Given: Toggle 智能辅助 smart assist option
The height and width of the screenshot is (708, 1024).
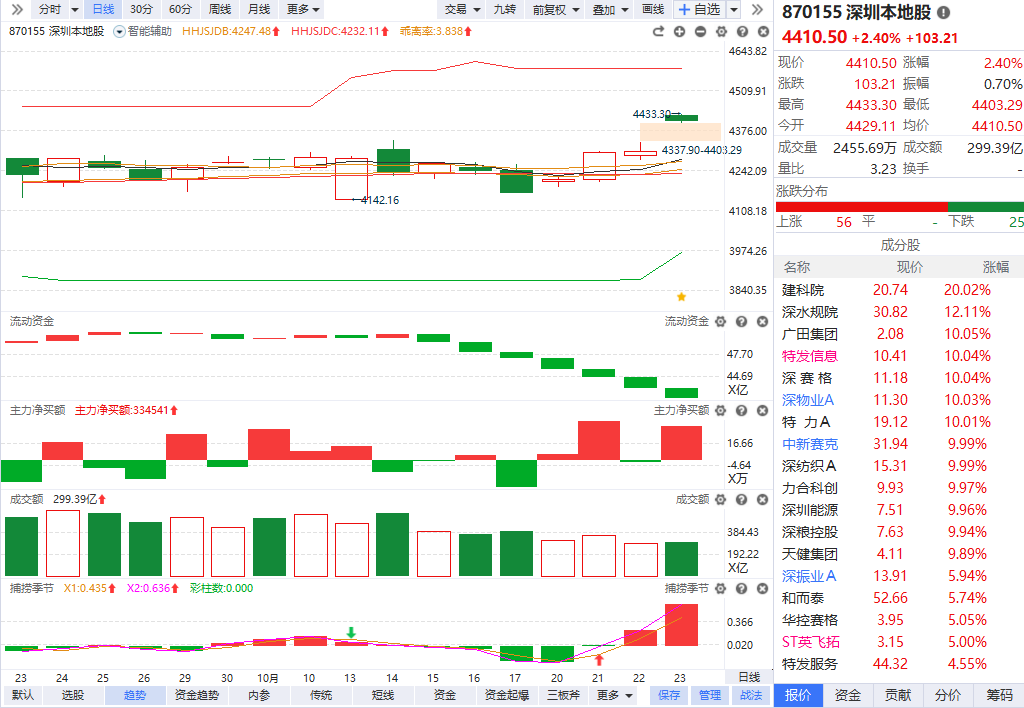Looking at the screenshot, I should point(142,31).
